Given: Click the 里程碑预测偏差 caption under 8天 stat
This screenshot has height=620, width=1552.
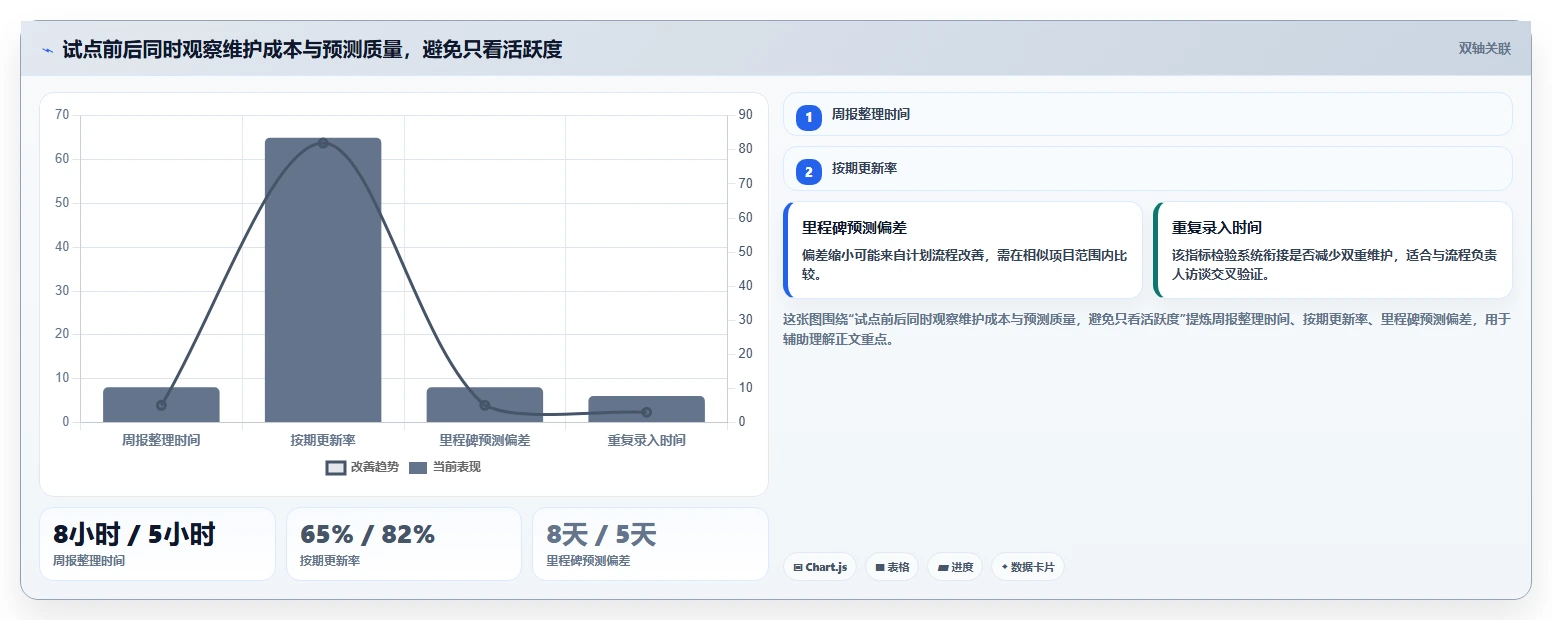Looking at the screenshot, I should pyautogui.click(x=588, y=561).
